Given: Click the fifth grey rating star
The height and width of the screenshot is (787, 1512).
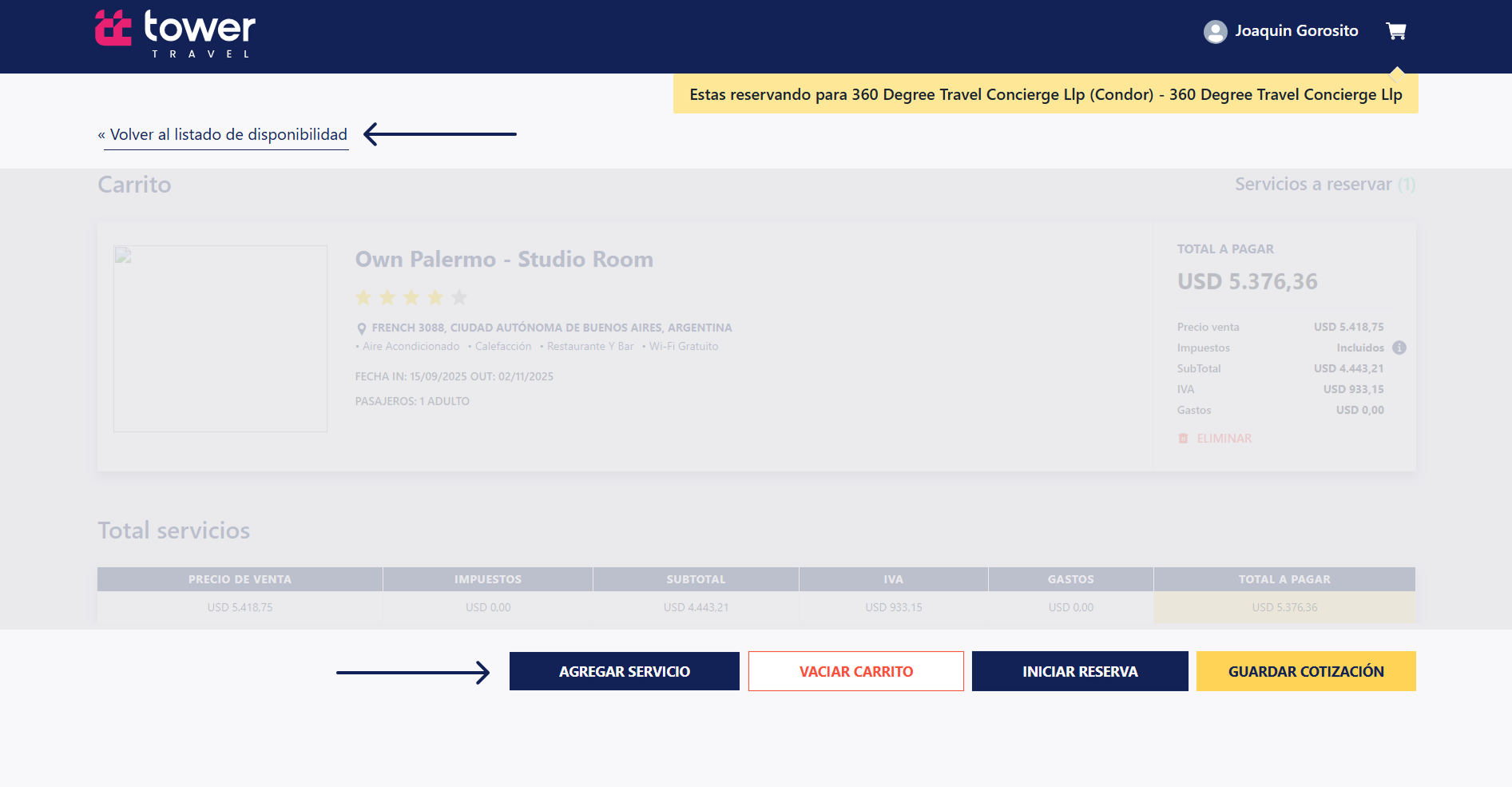Looking at the screenshot, I should pyautogui.click(x=459, y=298).
